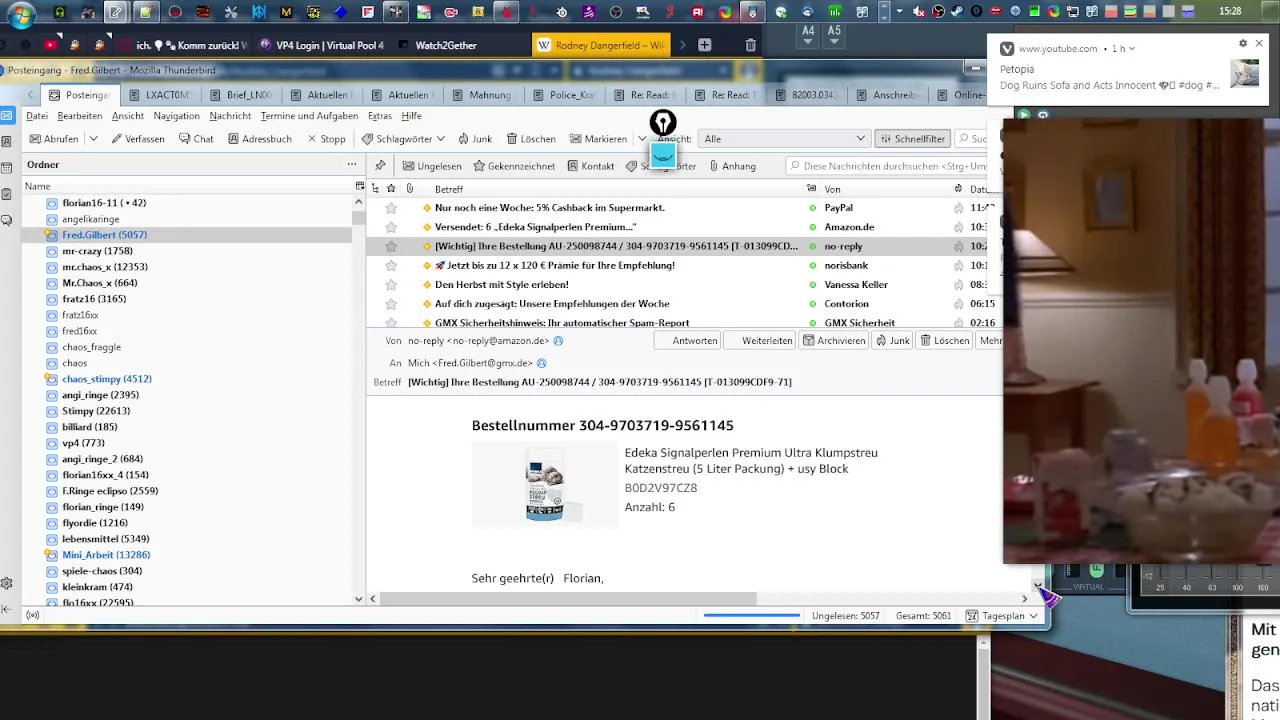Open Calendar space in left sidebar
This screenshot has height=720, width=1280.
coord(6,168)
